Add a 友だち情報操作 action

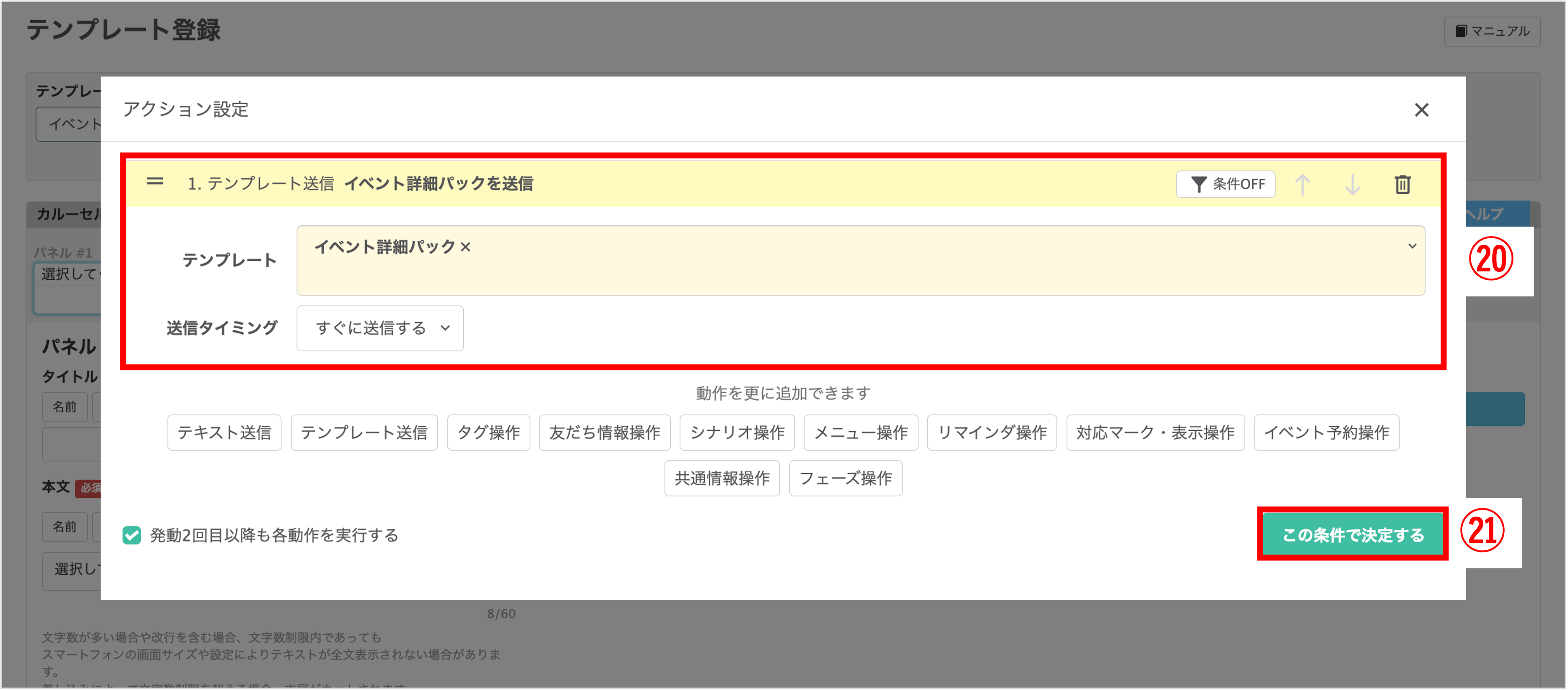[605, 432]
